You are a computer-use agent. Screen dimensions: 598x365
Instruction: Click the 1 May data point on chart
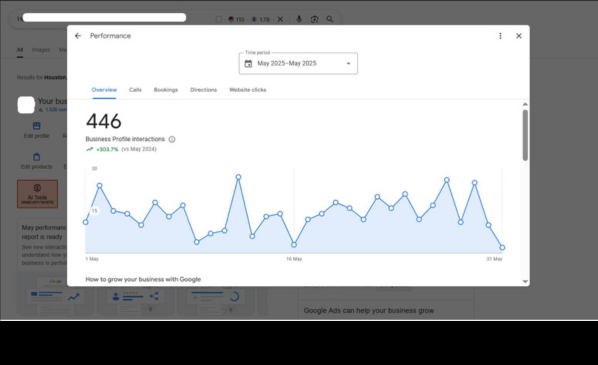[86, 222]
